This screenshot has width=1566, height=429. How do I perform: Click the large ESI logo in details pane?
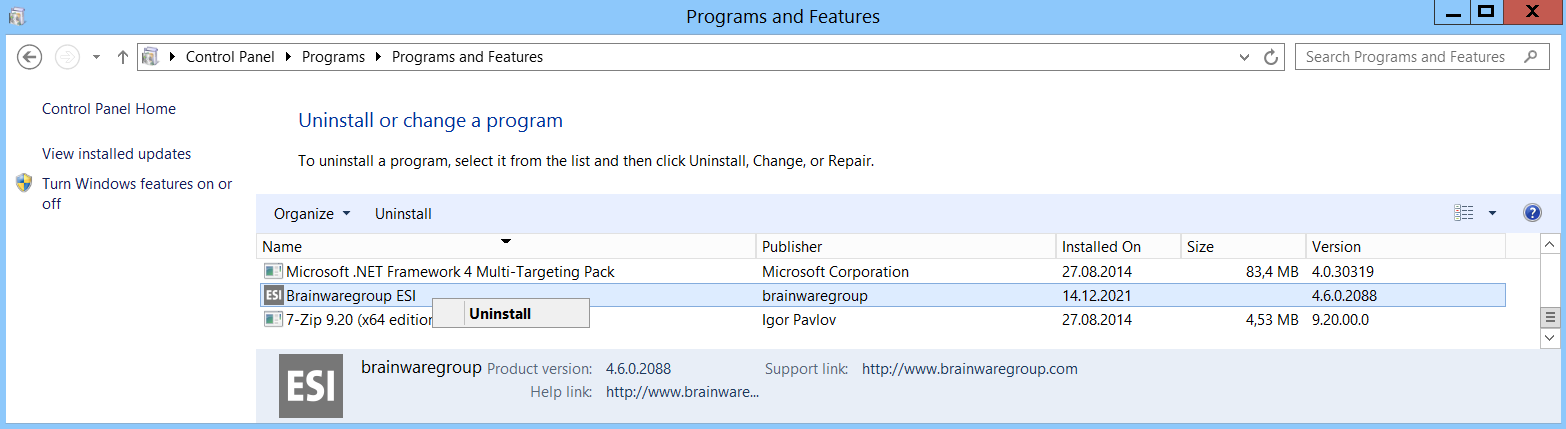[x=310, y=385]
